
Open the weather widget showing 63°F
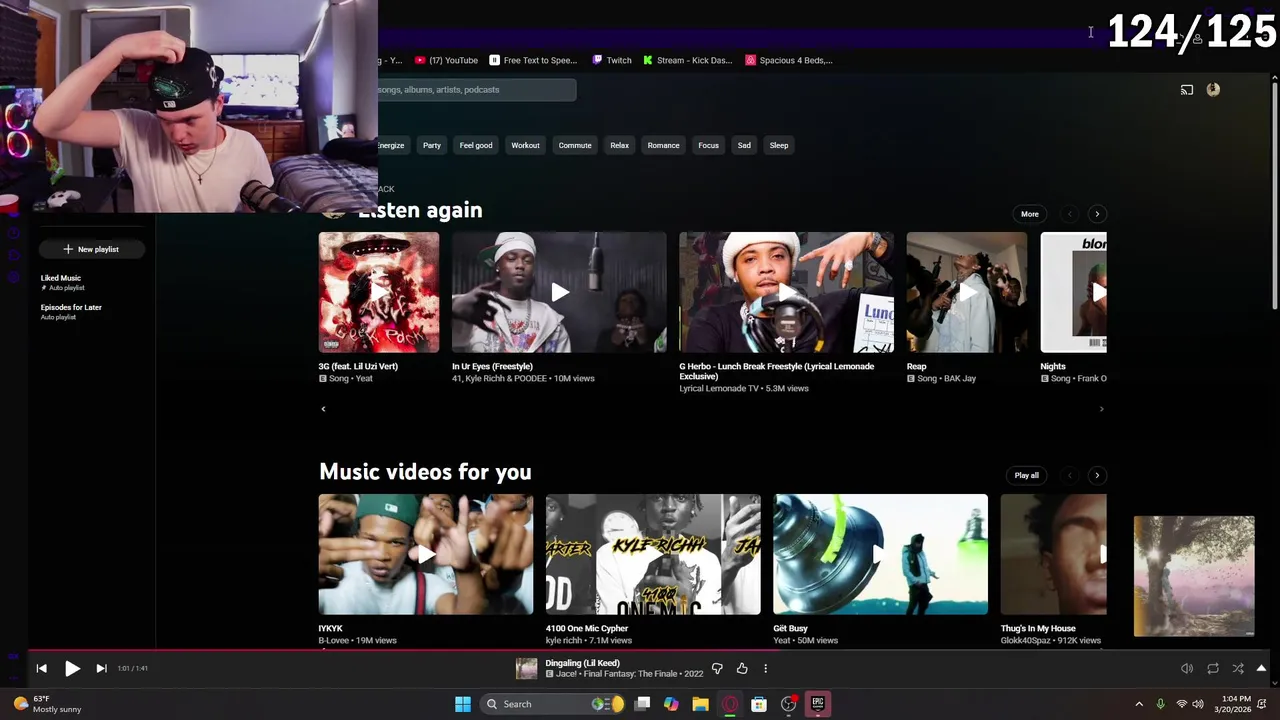(46, 704)
